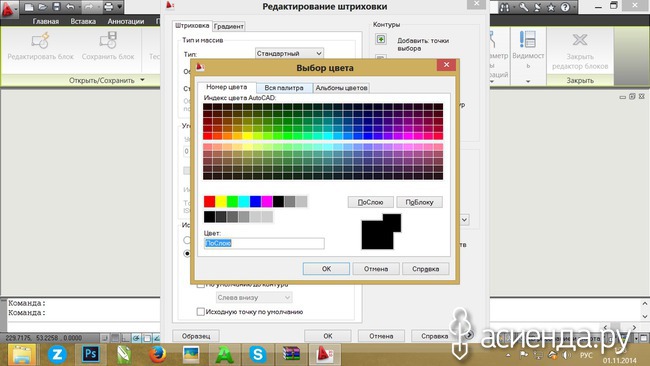Click the Save icon in quick access toolbar
The image size is (650, 366).
[56, 7]
